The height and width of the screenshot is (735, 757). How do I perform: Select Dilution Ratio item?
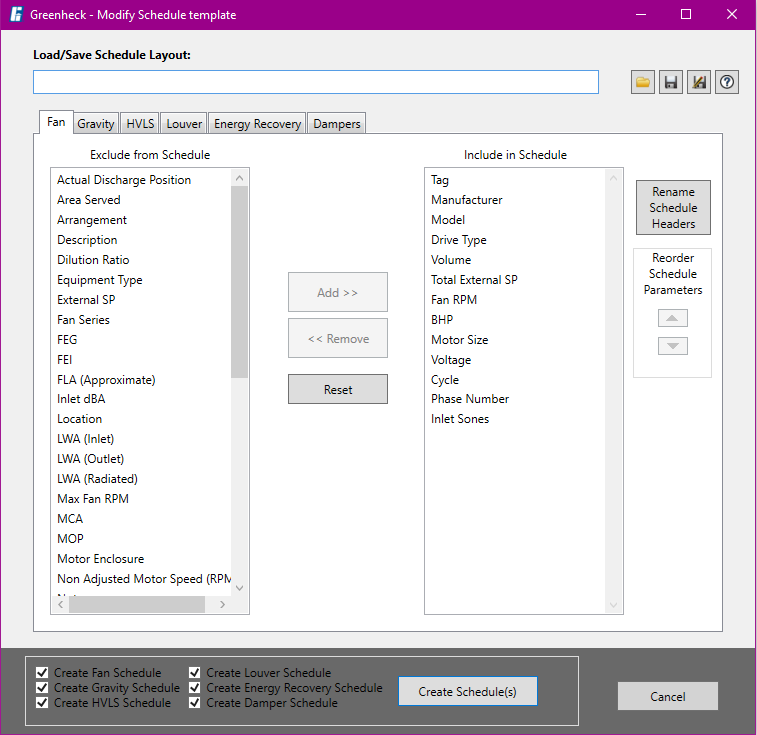93,260
